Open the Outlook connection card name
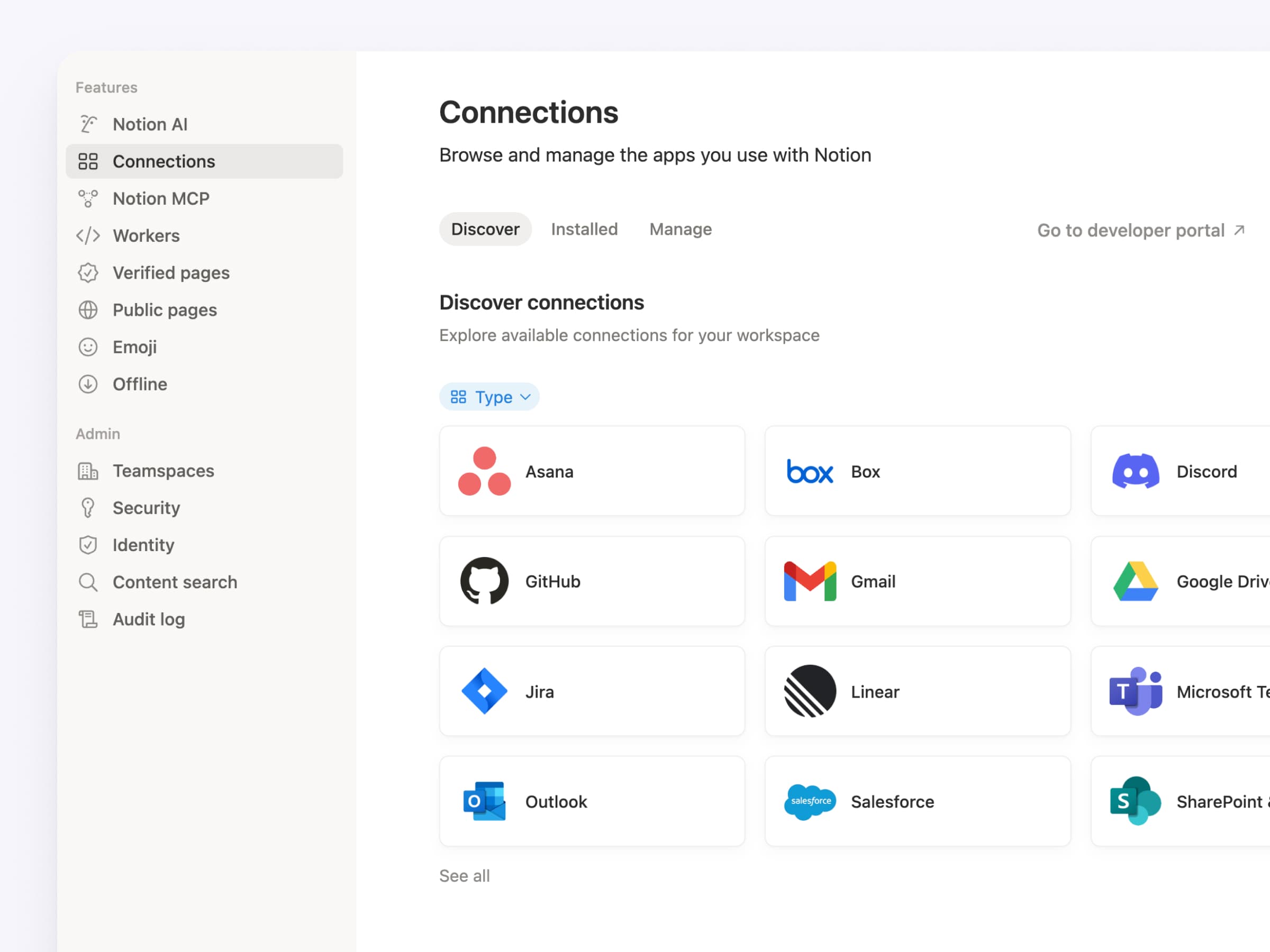This screenshot has height=952, width=1270. click(x=556, y=802)
